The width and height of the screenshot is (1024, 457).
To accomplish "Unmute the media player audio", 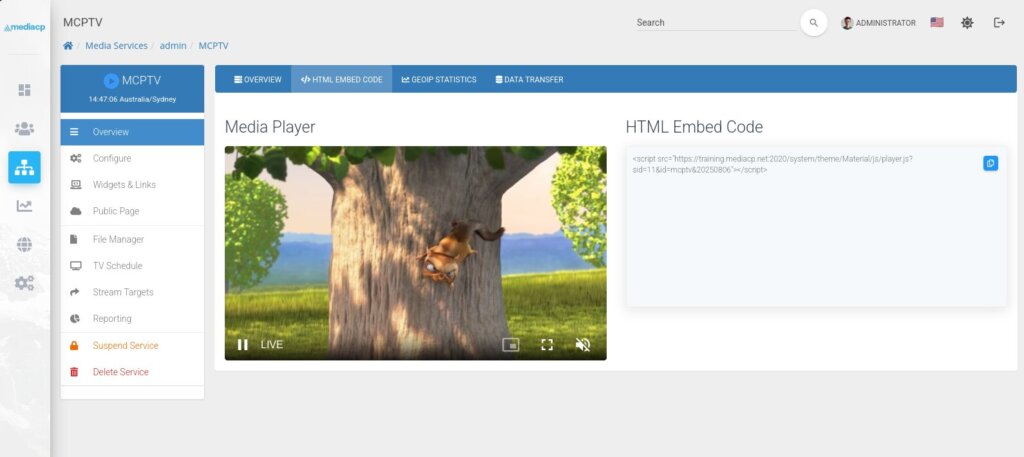I will click(x=583, y=345).
